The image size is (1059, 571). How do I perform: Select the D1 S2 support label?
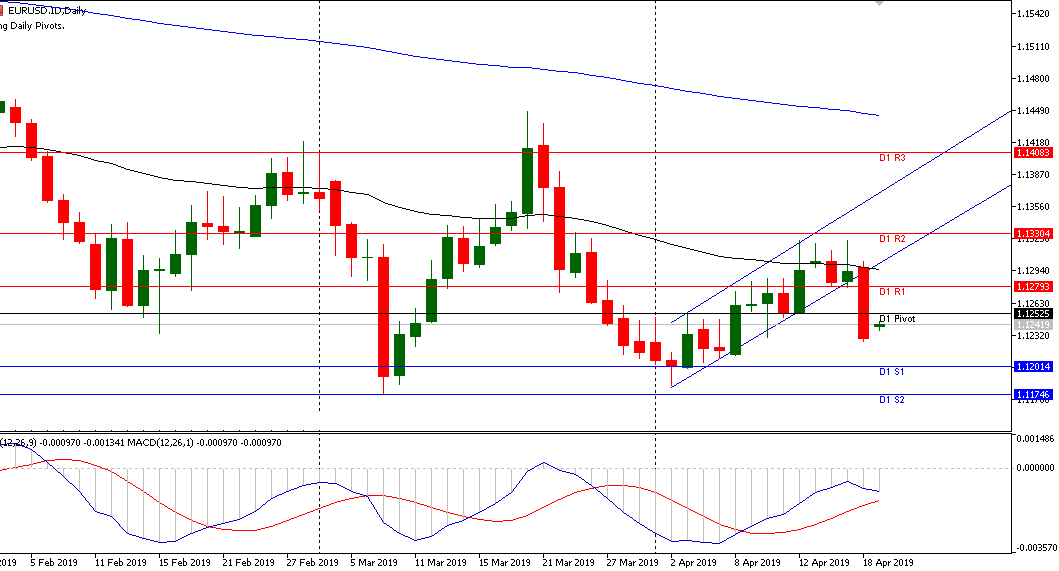coord(892,400)
